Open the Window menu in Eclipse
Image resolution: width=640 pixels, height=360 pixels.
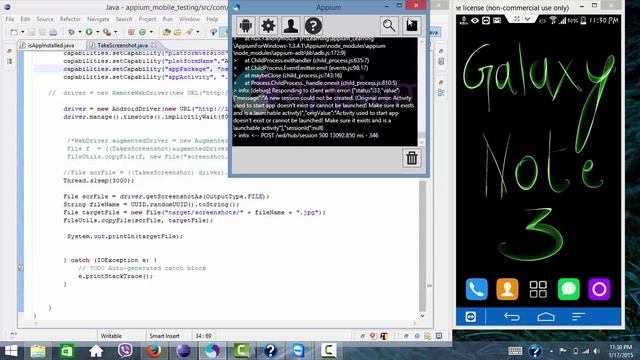coord(189,19)
